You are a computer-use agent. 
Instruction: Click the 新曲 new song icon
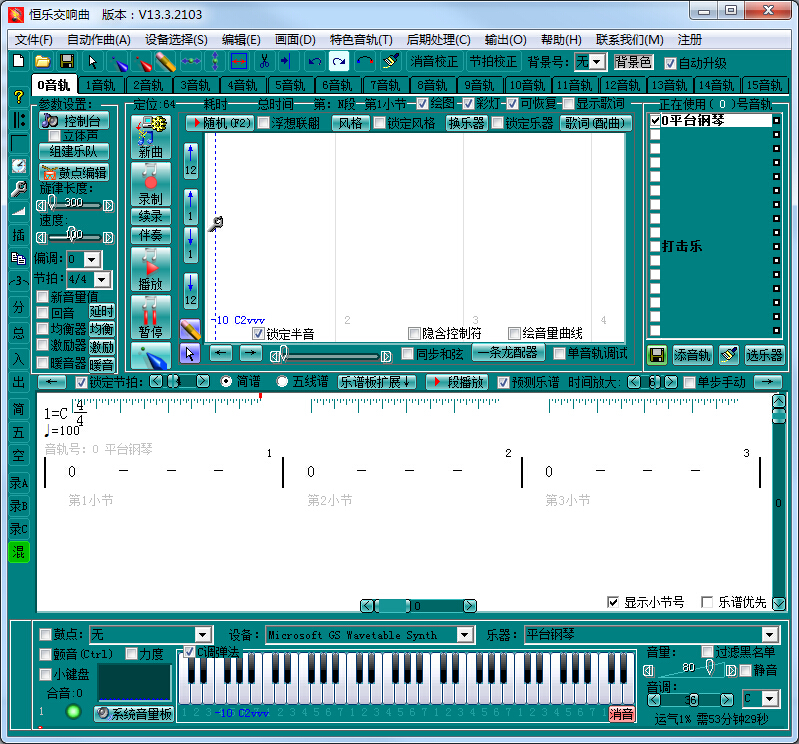click(150, 138)
